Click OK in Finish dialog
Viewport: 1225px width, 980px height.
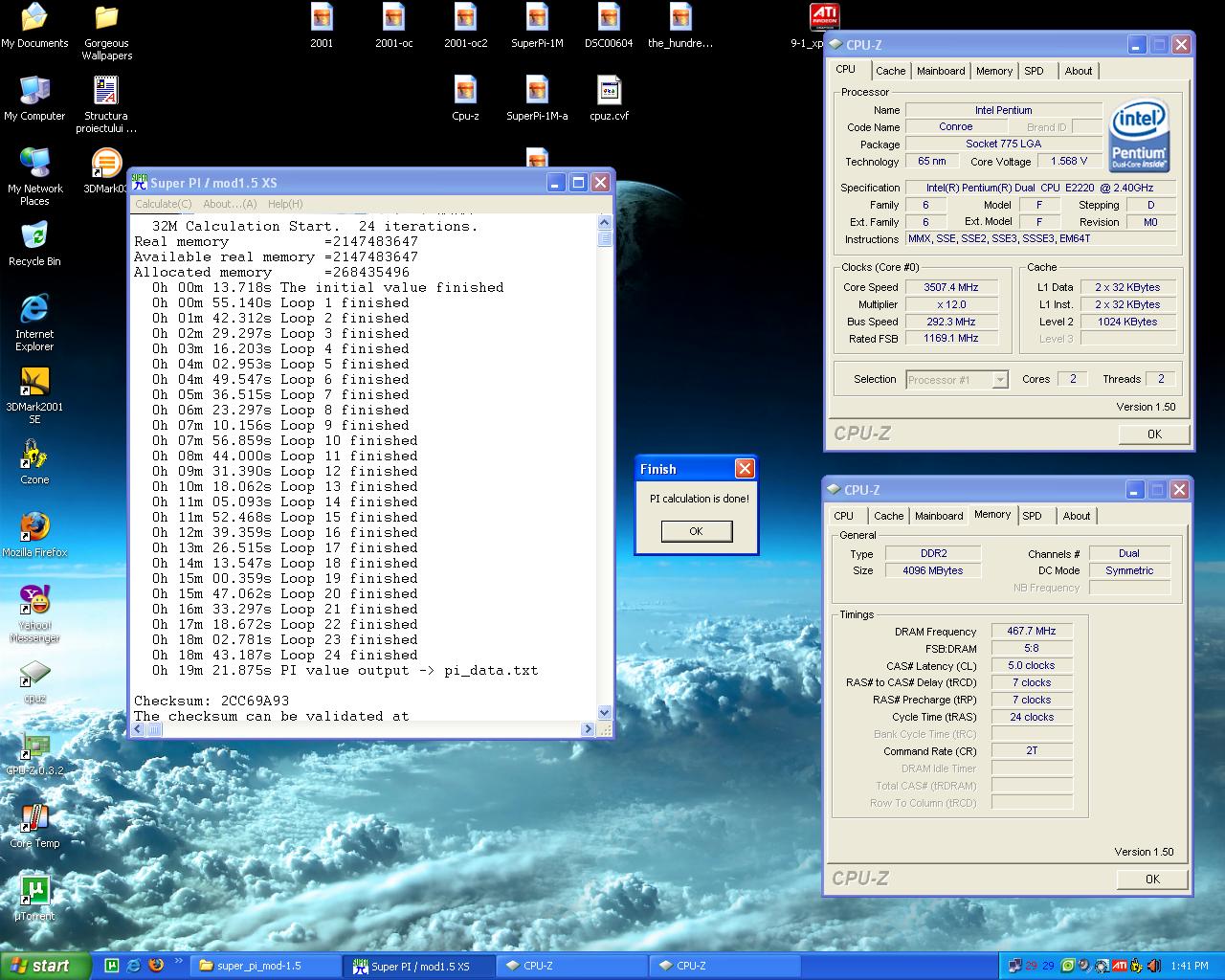point(697,531)
